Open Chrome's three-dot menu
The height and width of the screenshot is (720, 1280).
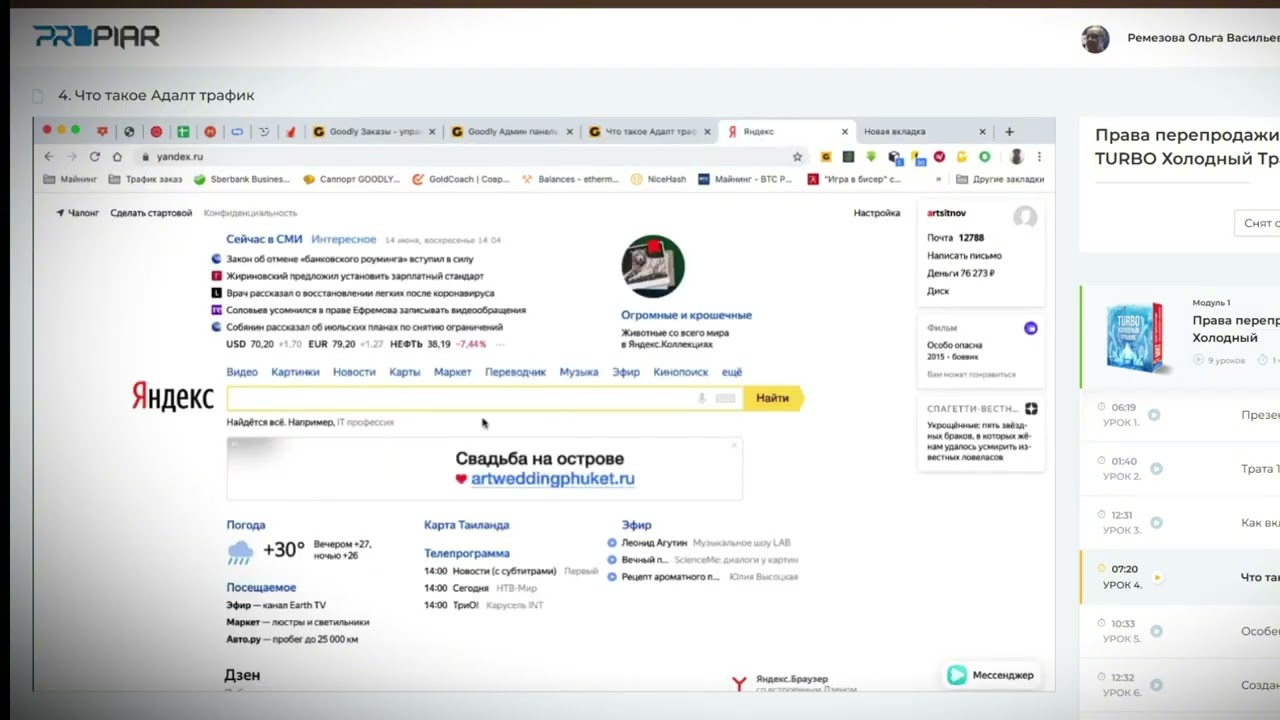click(x=1039, y=157)
